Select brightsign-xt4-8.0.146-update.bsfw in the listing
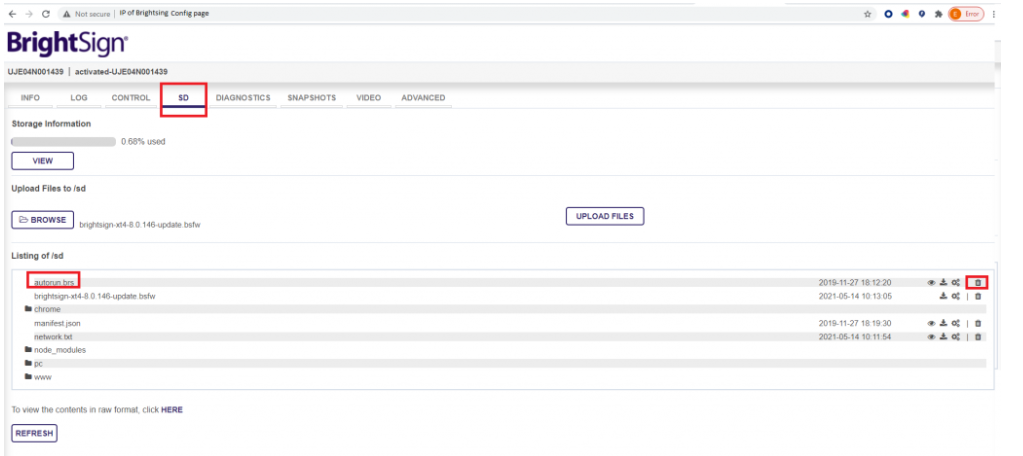1023x456 pixels. (x=95, y=296)
